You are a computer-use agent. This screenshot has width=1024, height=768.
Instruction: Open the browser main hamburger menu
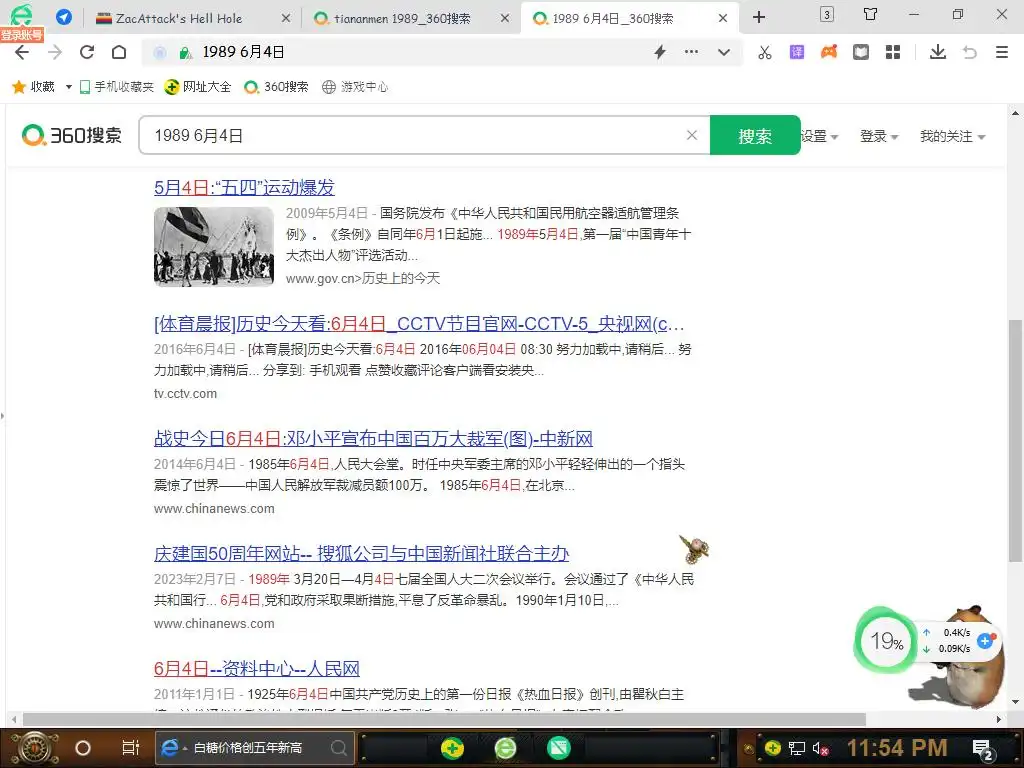point(1002,52)
